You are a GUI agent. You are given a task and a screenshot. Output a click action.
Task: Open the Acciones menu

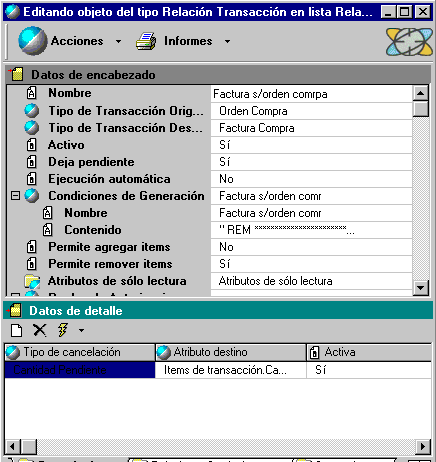77,41
